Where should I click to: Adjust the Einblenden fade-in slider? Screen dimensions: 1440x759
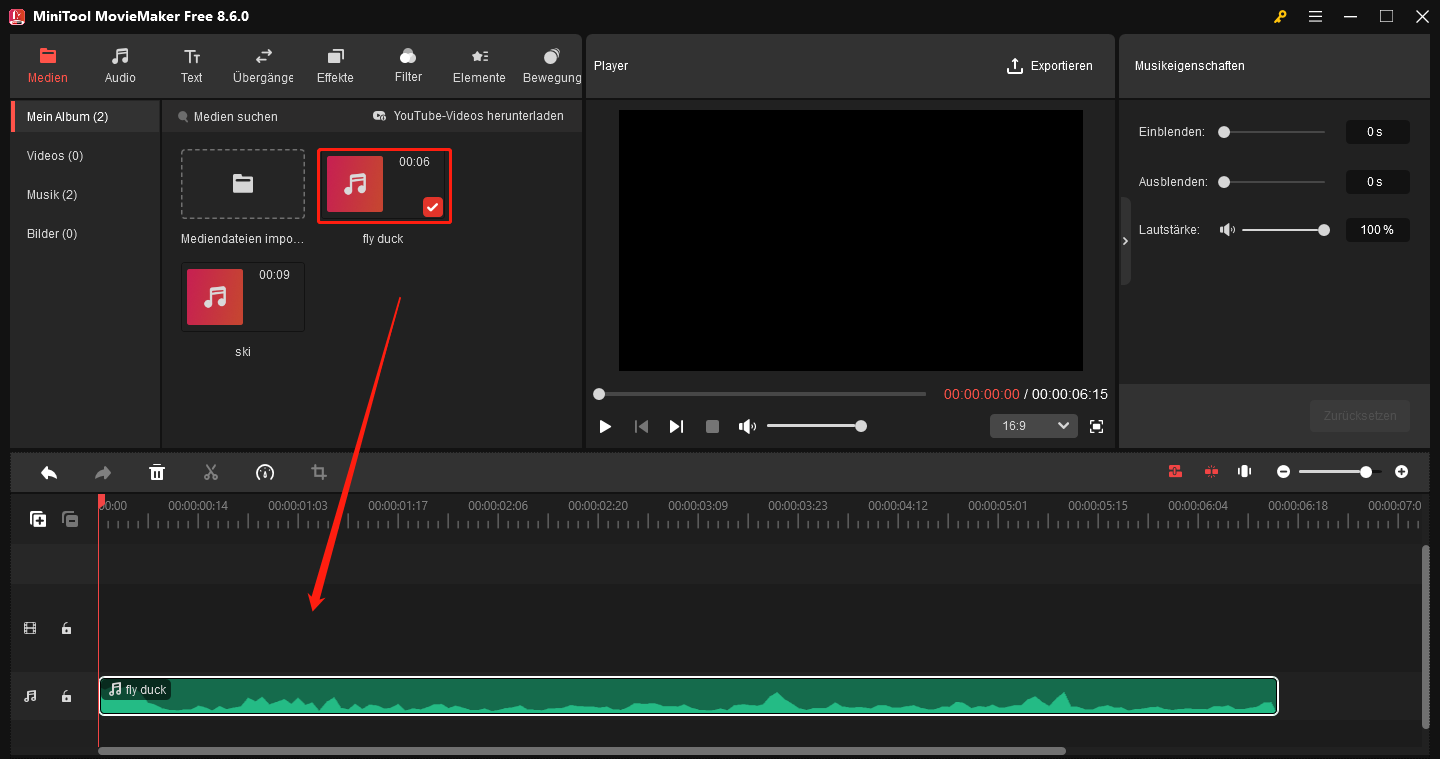1271,131
